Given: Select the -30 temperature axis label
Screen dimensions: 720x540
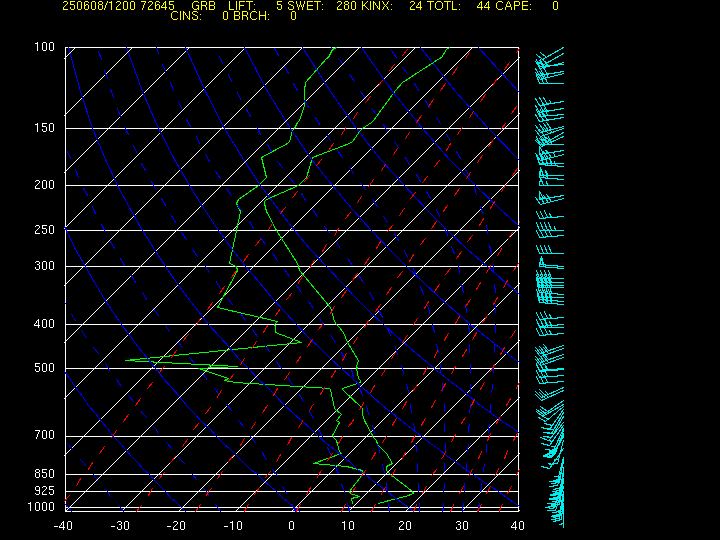Looking at the screenshot, I should point(120,526).
